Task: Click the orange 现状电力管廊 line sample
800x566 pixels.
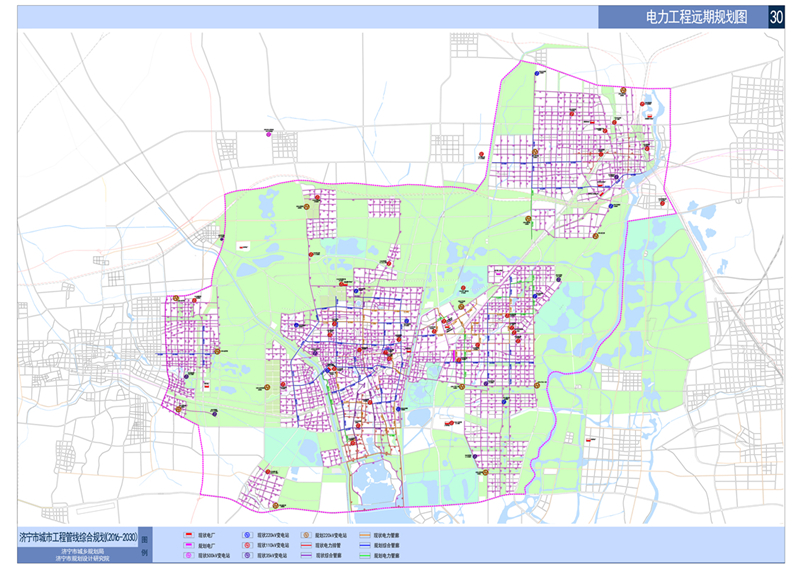Action: pyautogui.click(x=365, y=535)
